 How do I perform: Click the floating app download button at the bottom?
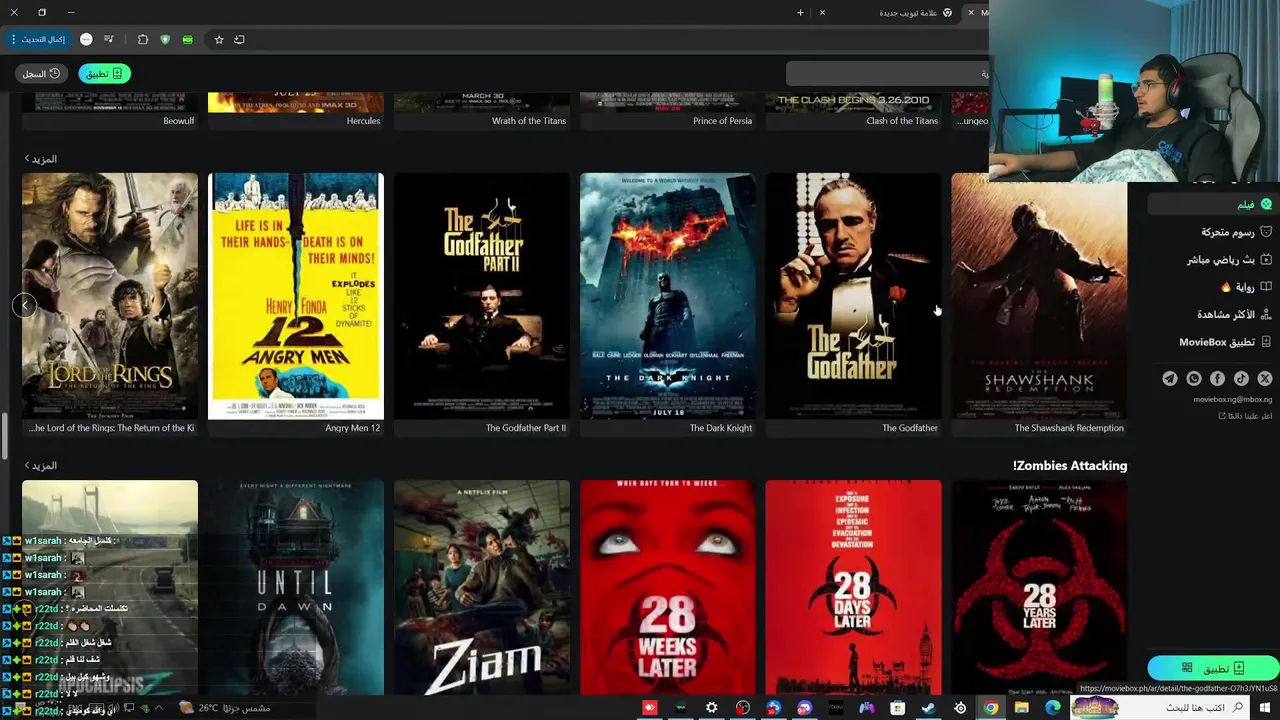click(x=1213, y=668)
